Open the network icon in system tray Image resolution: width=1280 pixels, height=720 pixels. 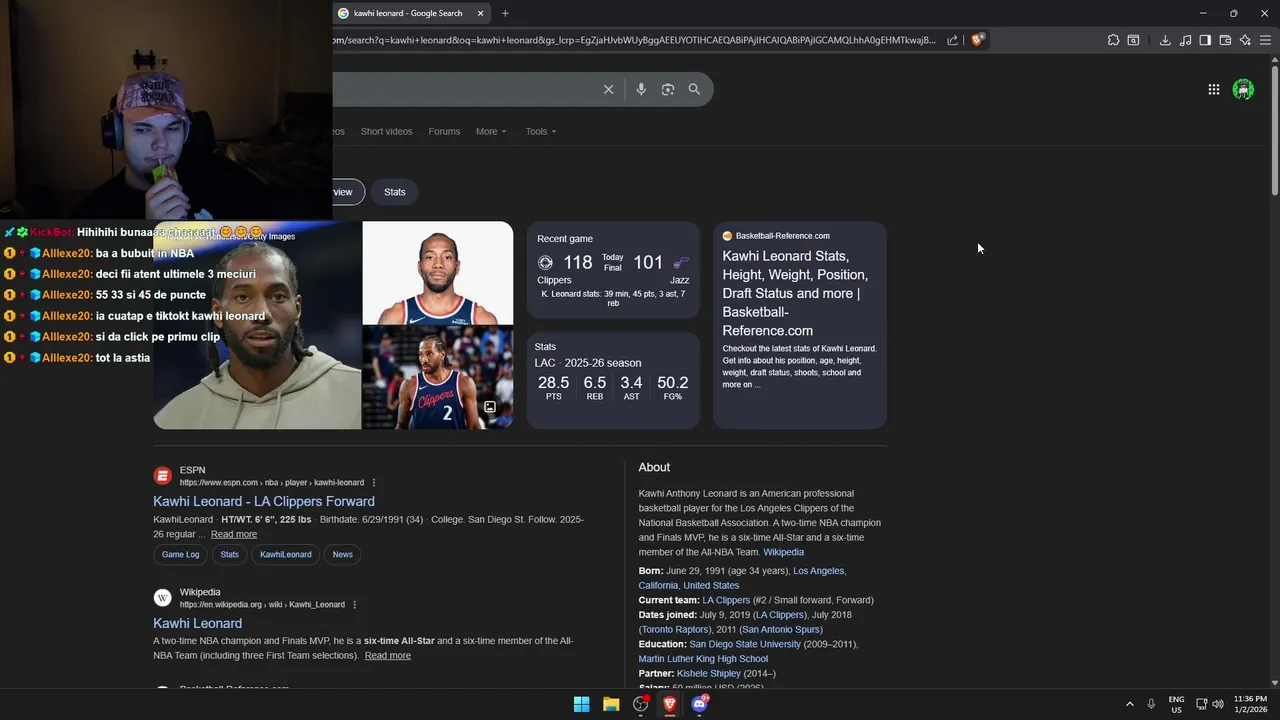(x=1202, y=704)
